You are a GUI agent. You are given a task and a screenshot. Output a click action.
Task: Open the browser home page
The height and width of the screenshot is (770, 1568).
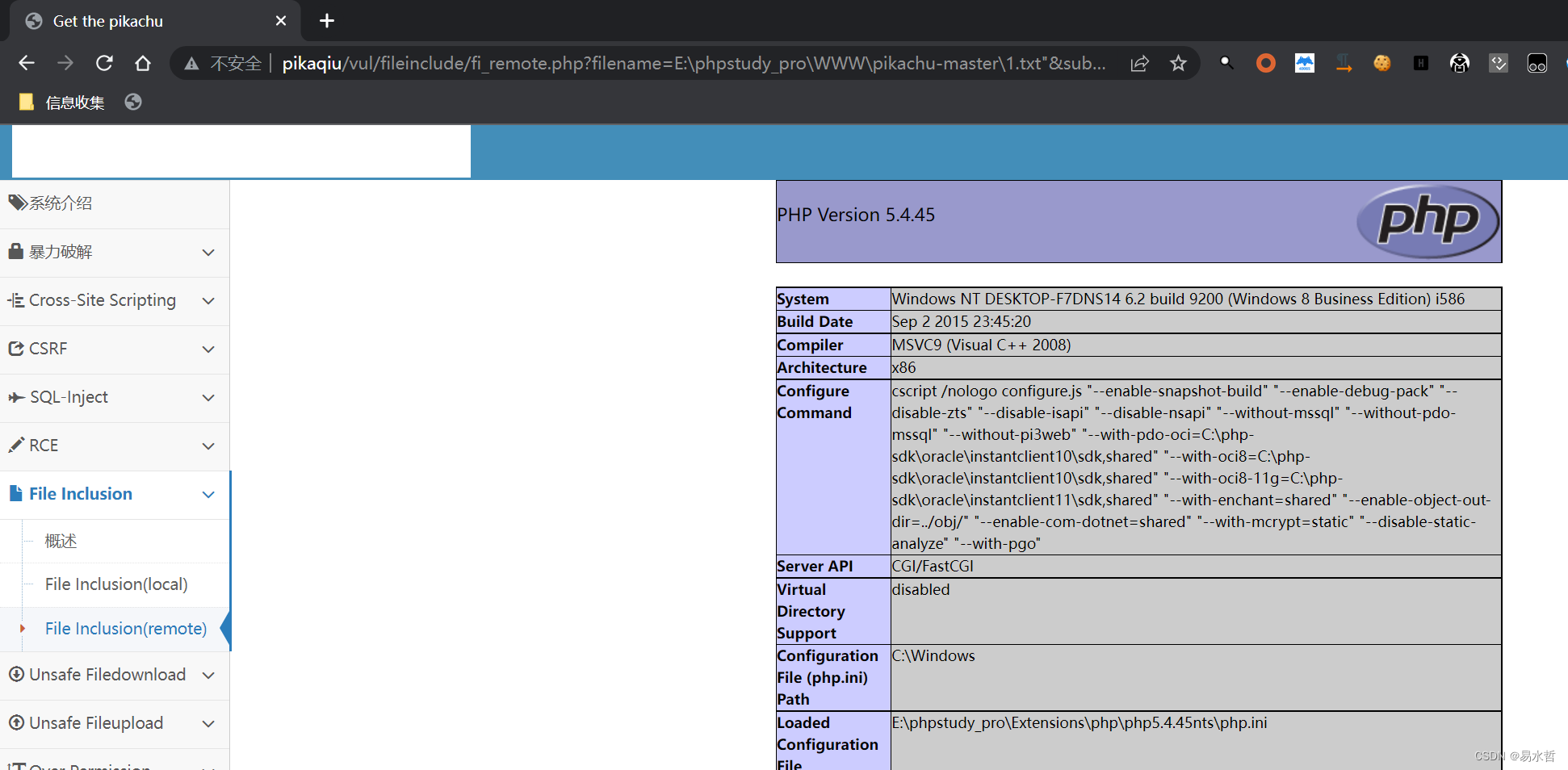pyautogui.click(x=143, y=63)
